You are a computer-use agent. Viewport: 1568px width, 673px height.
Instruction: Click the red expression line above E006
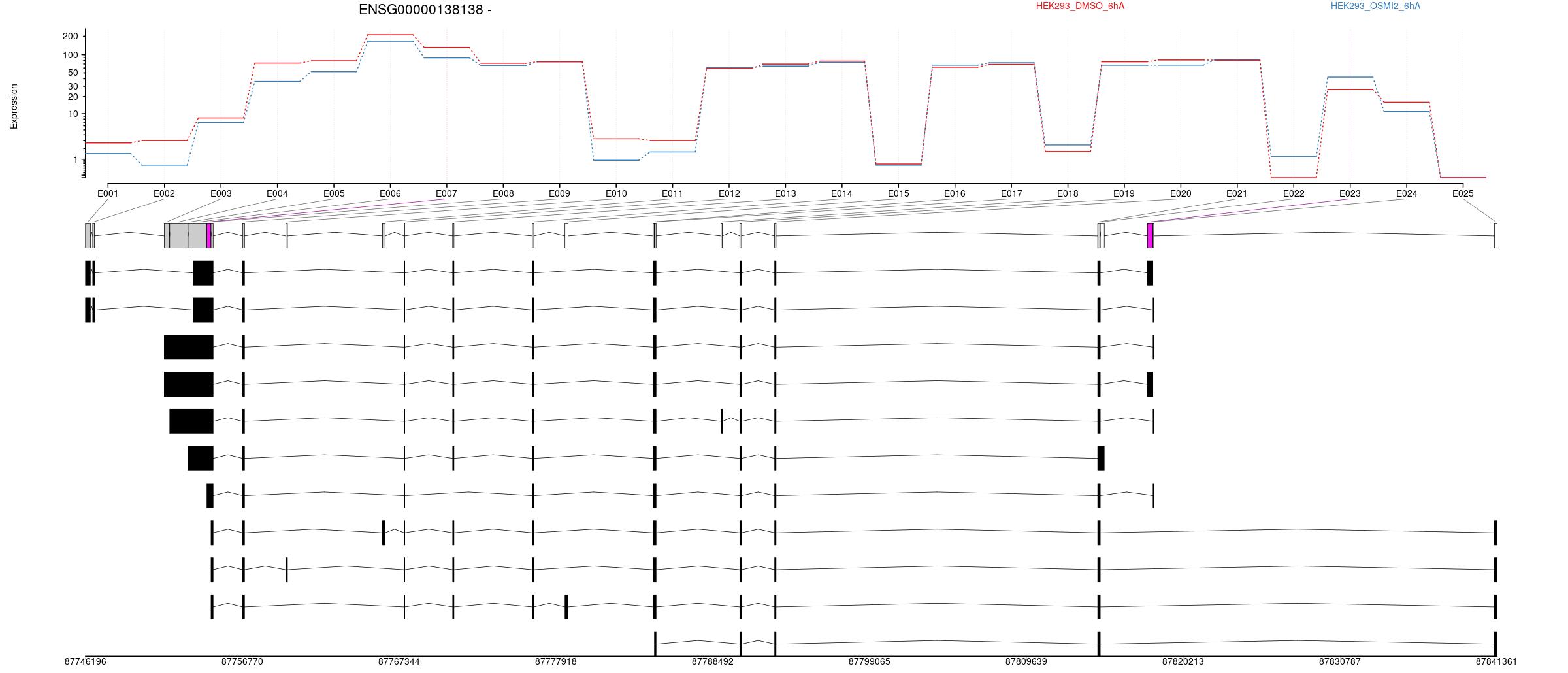390,35
